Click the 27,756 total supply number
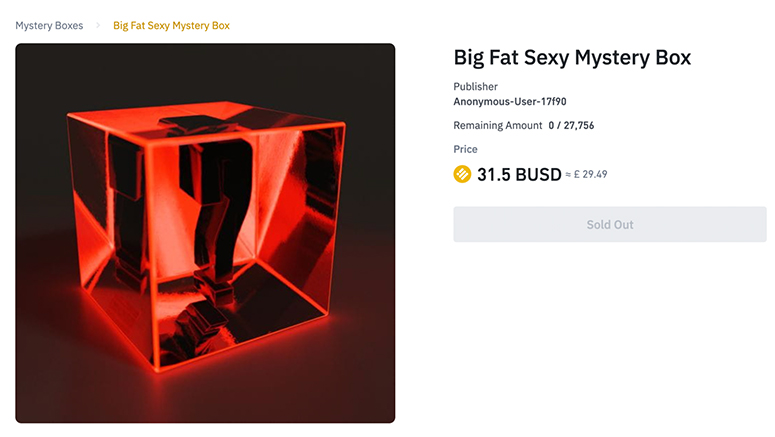 click(x=579, y=125)
